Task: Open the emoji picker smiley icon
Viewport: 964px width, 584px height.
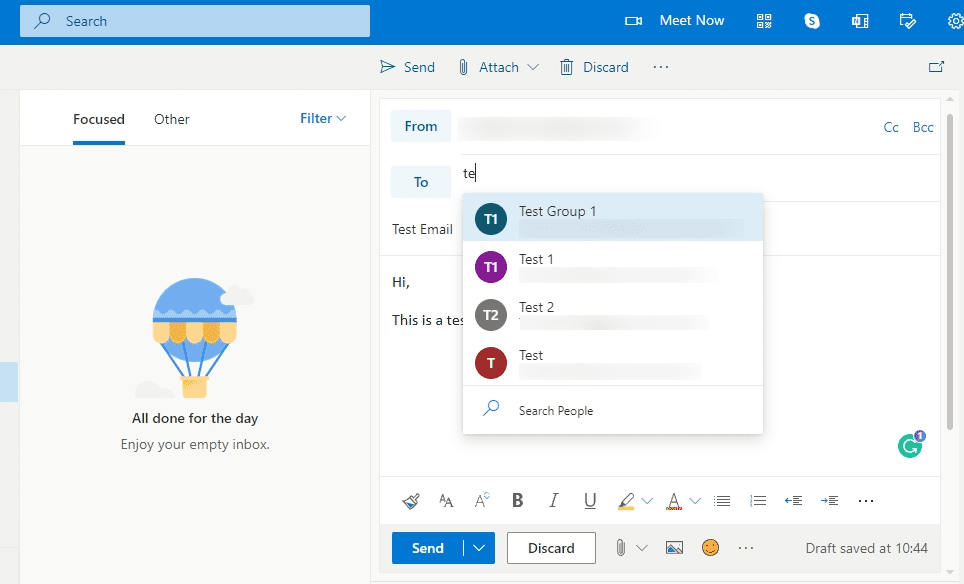Action: (x=710, y=548)
